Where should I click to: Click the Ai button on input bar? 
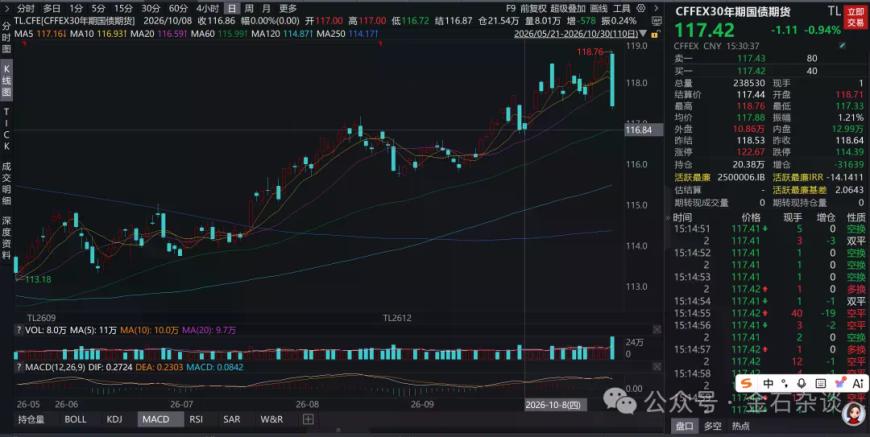(x=858, y=383)
